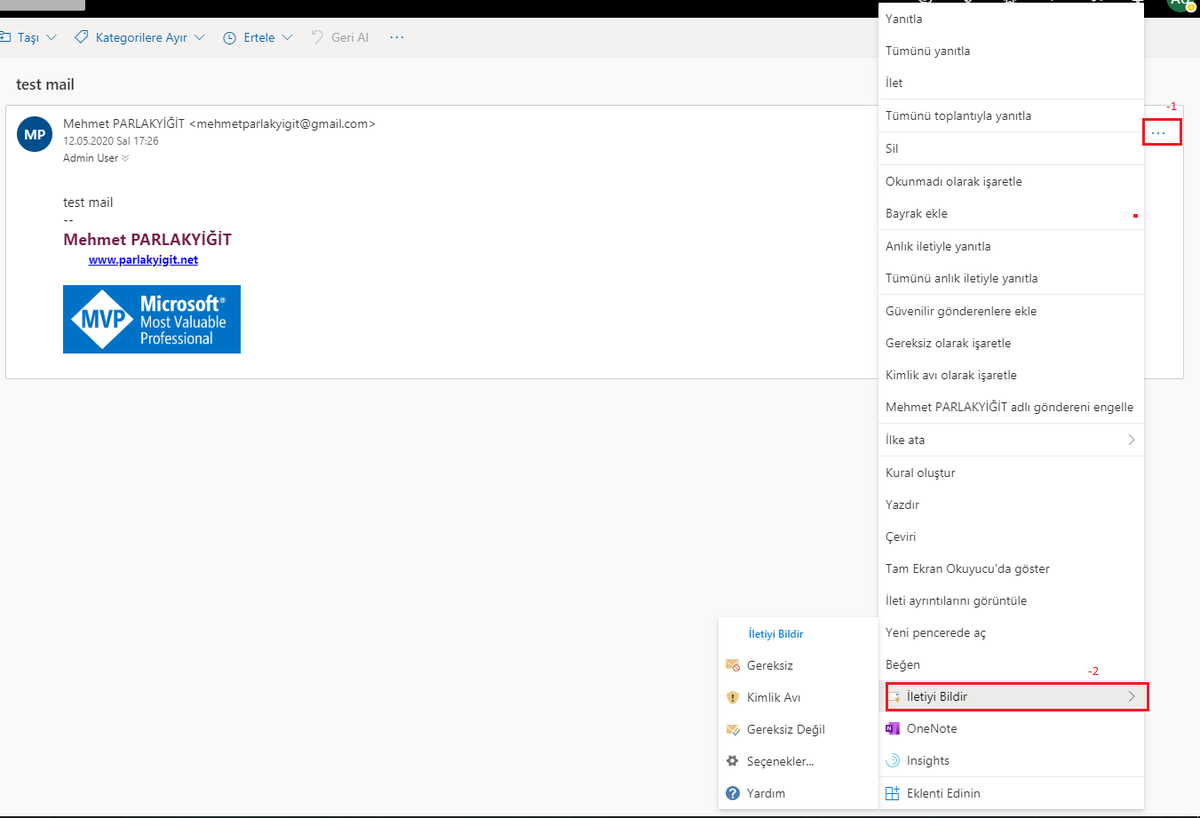Expand the İletiyi Bildir submenu arrow

1132,696
